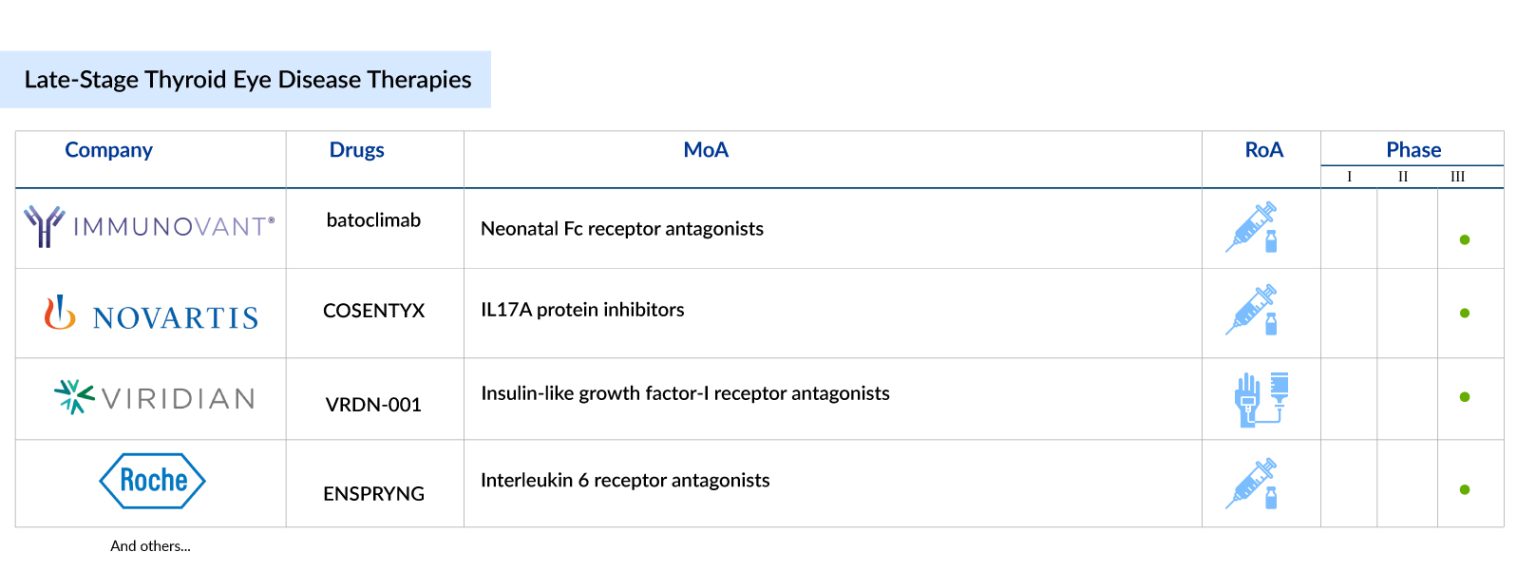Click the 'And others...' text
The image size is (1536, 571).
pyautogui.click(x=150, y=546)
